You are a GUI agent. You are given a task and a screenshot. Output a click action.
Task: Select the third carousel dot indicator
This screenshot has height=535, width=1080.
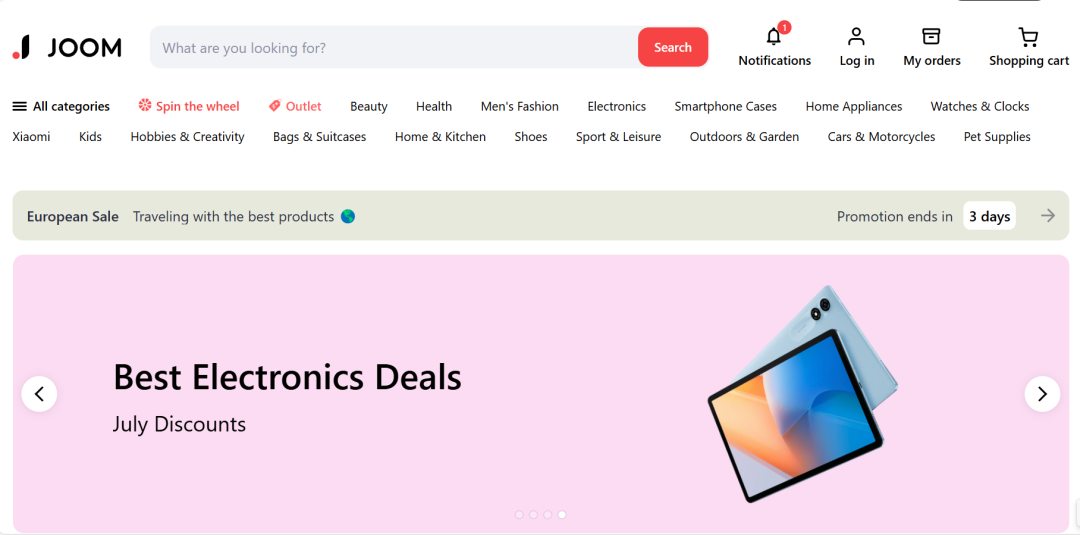548,514
